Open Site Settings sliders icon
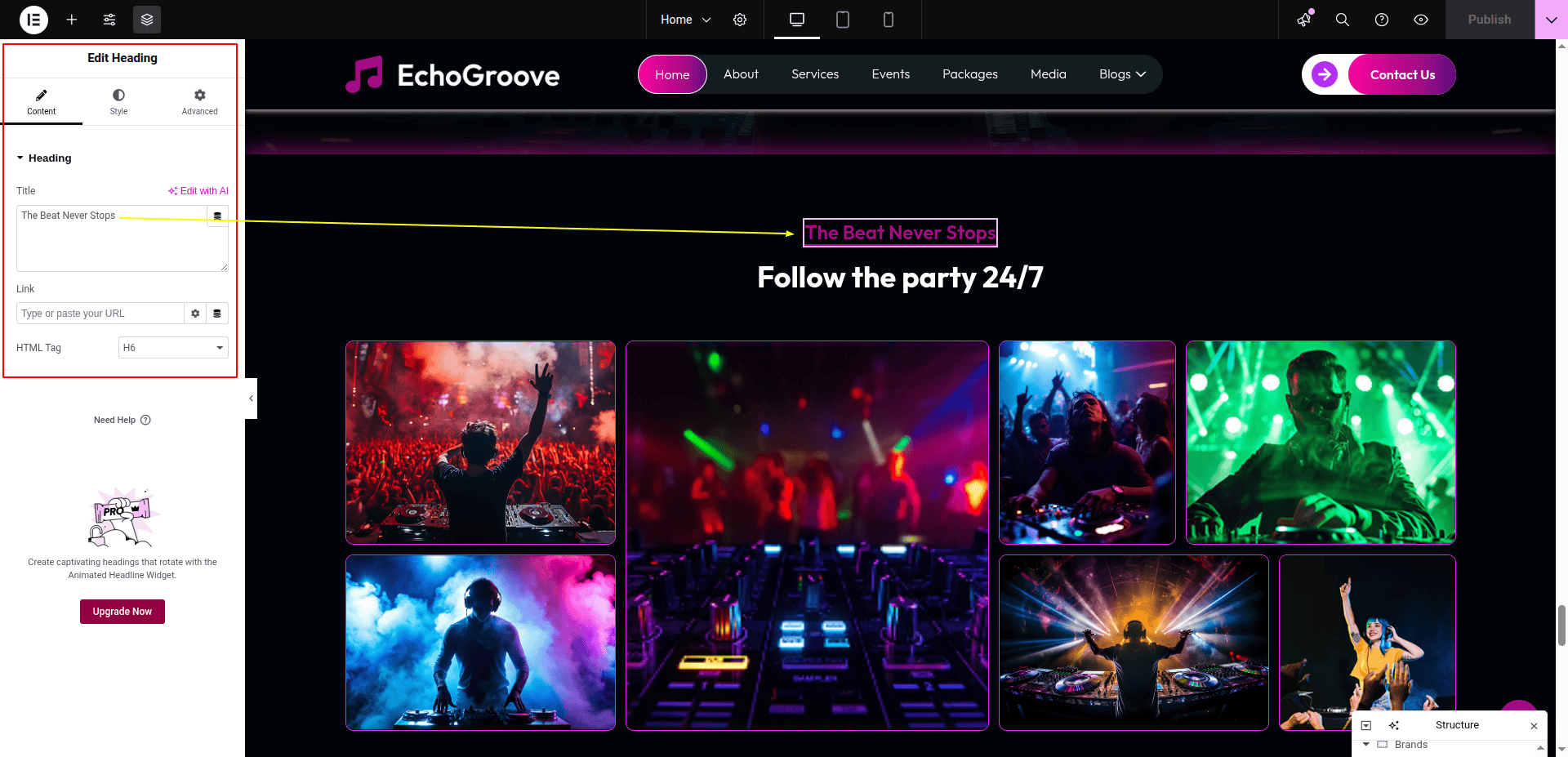 coord(109,20)
